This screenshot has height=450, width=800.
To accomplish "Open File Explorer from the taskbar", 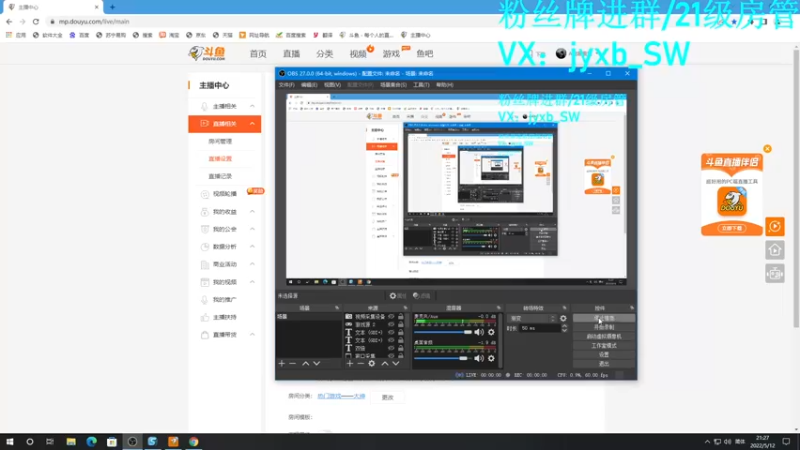I will point(71,442).
